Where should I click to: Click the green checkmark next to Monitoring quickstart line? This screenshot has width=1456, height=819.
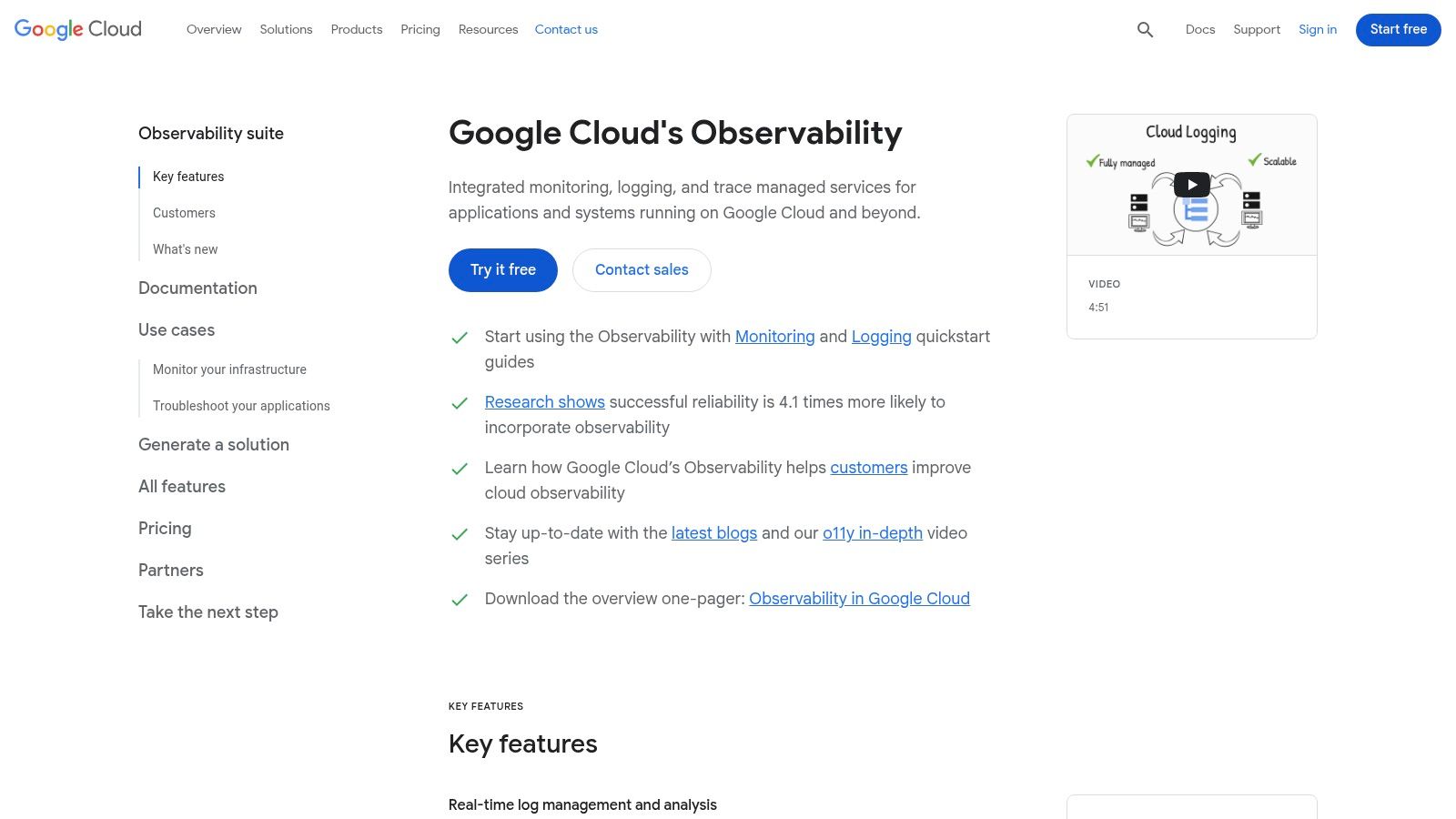pyautogui.click(x=460, y=338)
